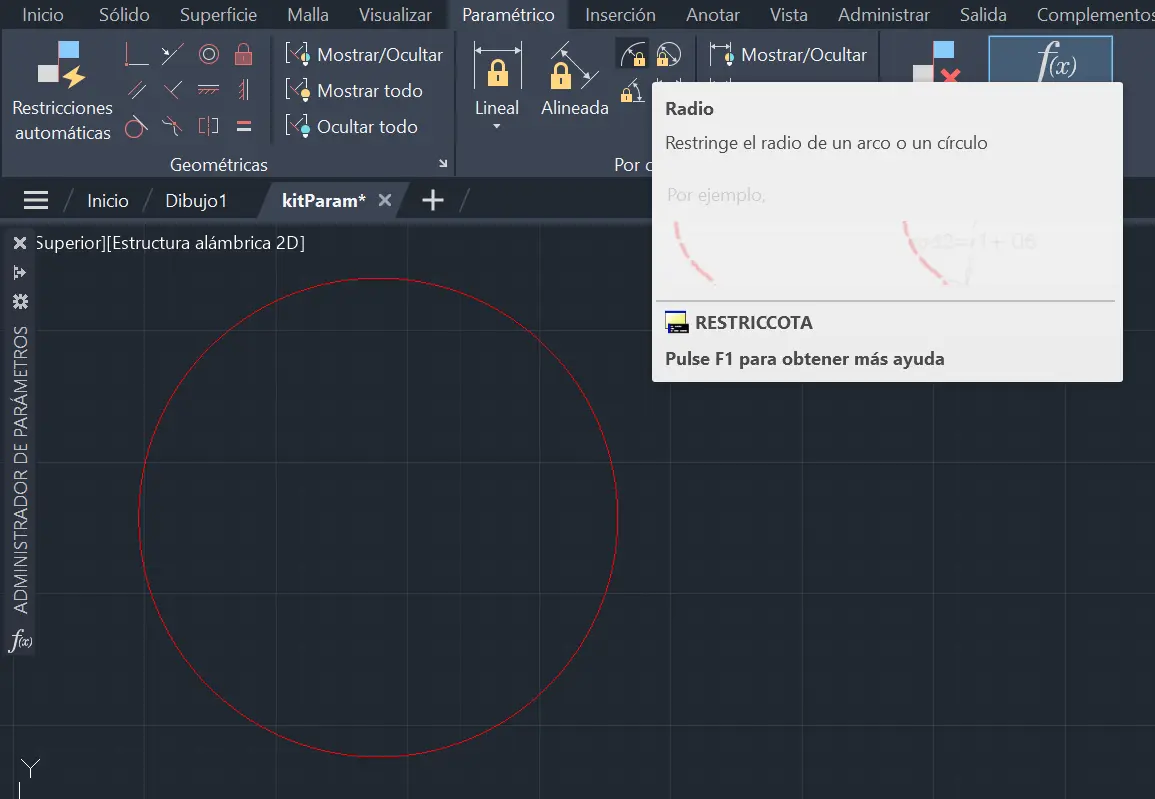Create a new drawing with the plus button
This screenshot has width=1155, height=799.
coord(432,200)
